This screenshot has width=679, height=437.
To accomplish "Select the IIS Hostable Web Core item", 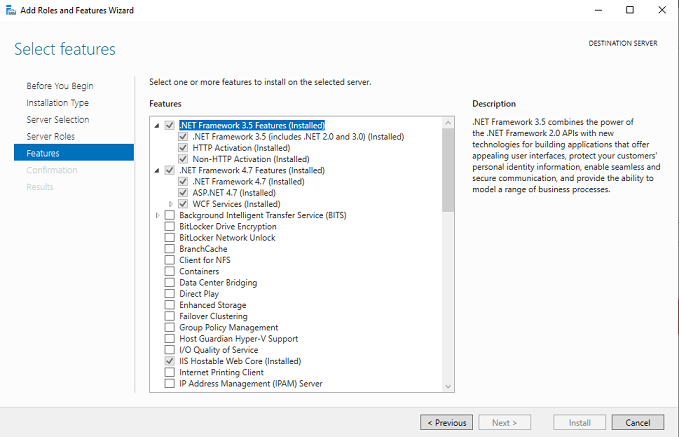I will point(239,361).
